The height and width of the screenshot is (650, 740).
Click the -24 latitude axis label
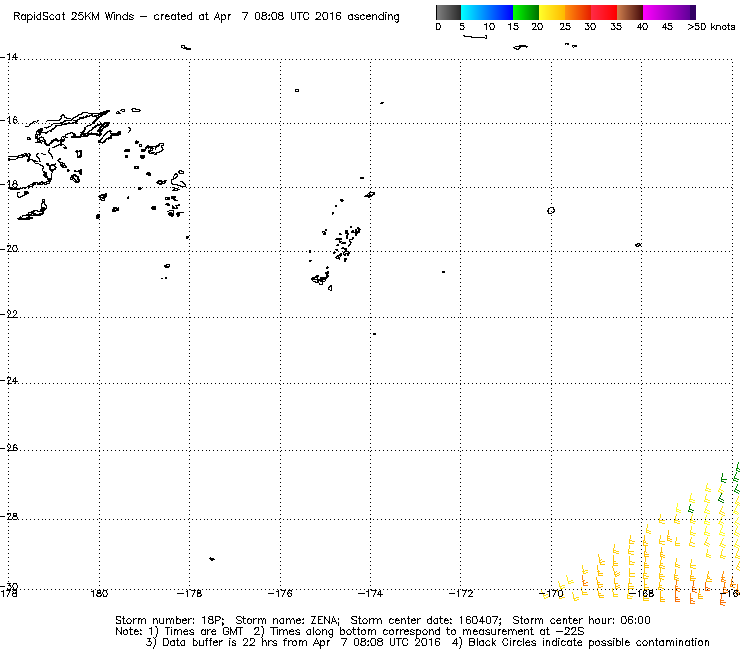tap(9, 380)
